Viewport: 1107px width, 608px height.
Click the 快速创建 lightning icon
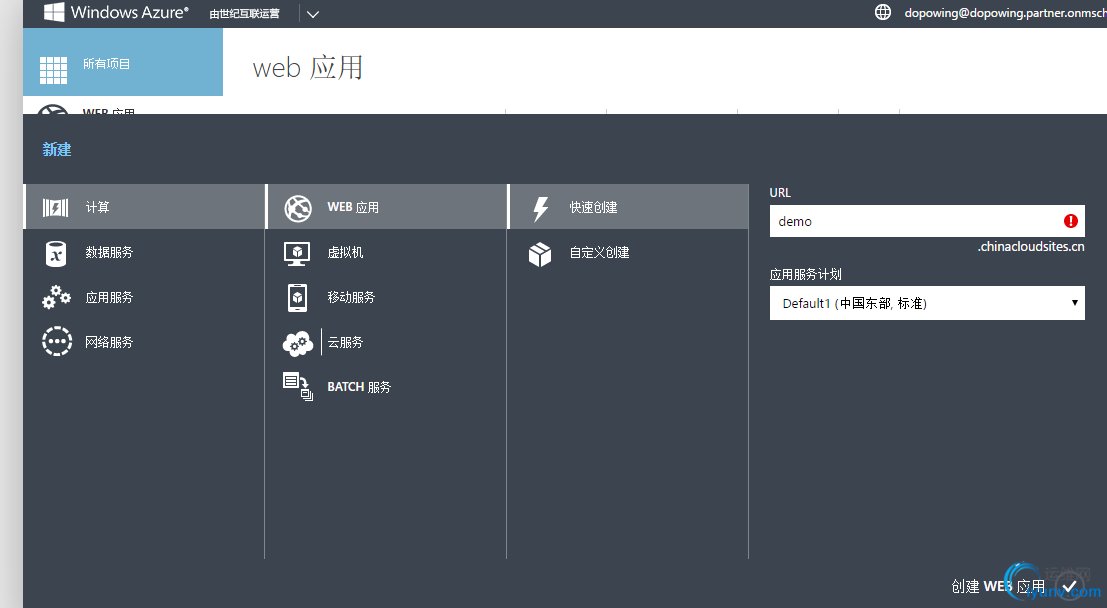540,208
